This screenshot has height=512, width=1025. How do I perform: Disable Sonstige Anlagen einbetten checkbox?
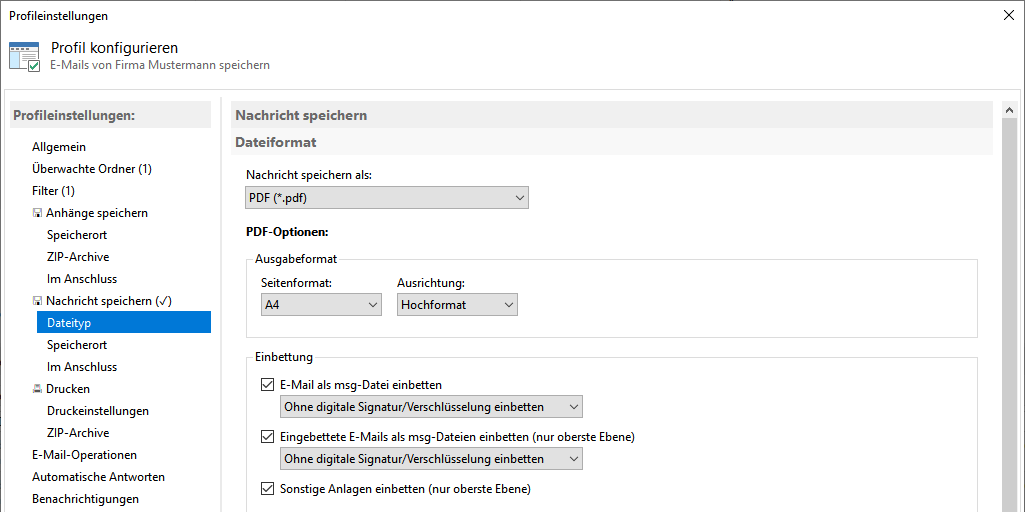click(267, 489)
